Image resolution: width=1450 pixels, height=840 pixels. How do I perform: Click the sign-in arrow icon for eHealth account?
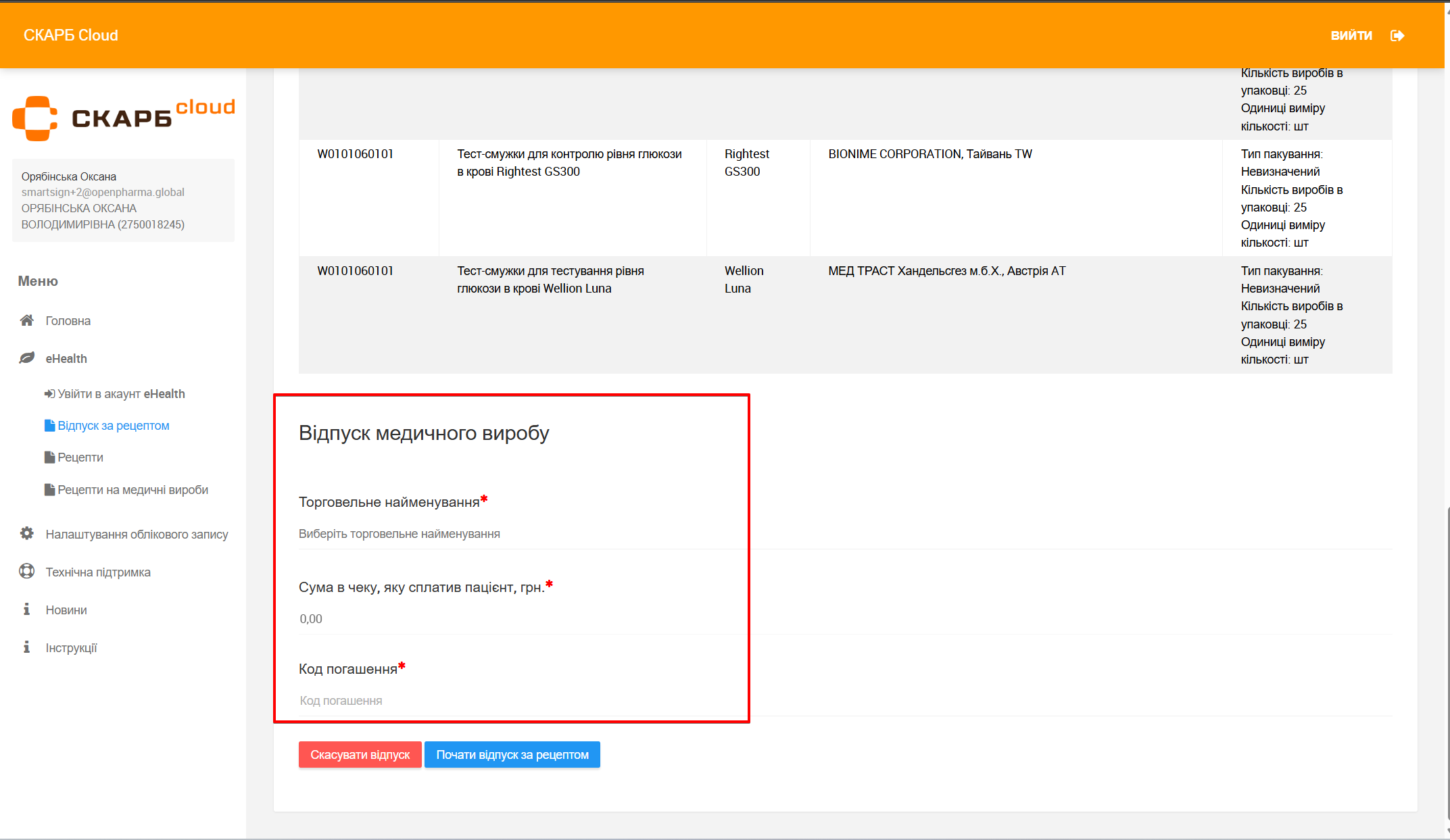point(49,394)
